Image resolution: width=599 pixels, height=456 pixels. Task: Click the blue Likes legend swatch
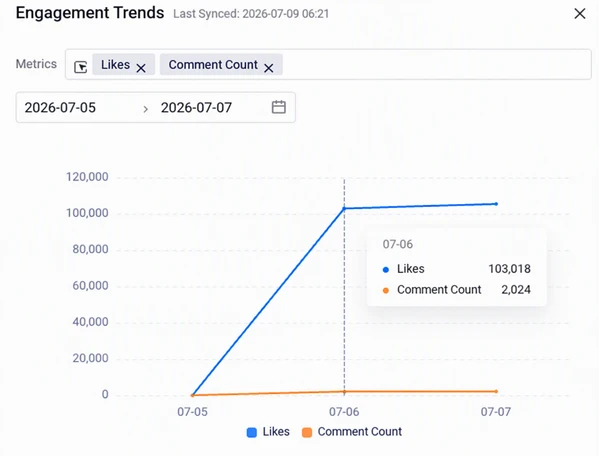tap(252, 432)
